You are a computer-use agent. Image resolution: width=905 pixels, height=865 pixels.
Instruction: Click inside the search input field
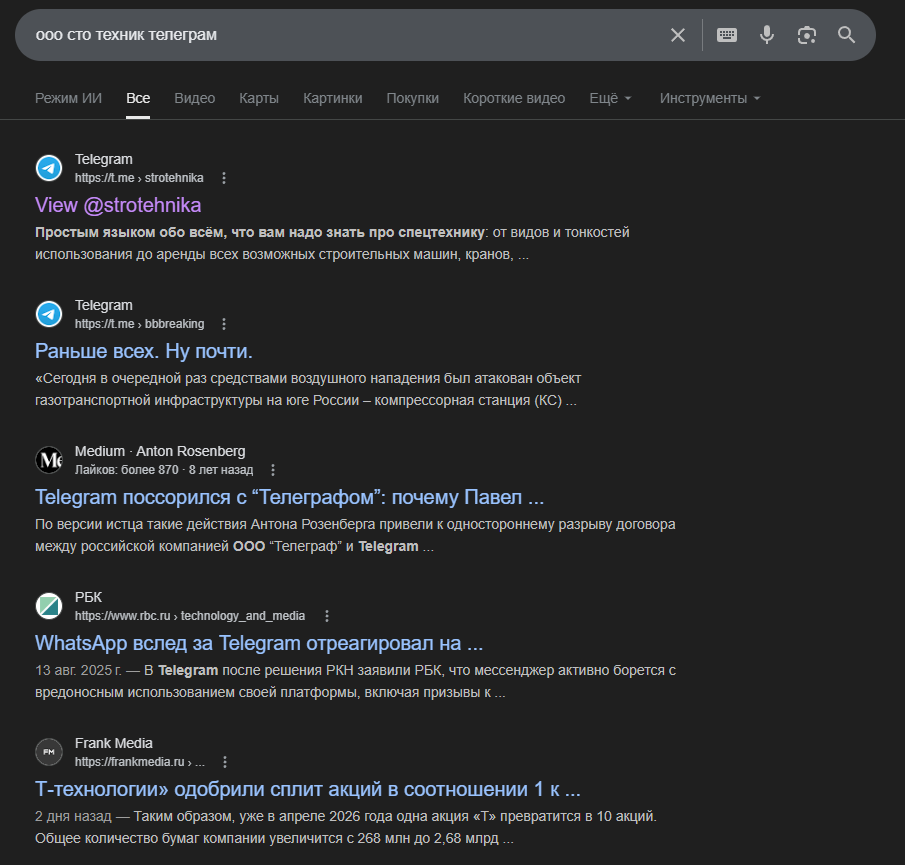click(x=300, y=35)
